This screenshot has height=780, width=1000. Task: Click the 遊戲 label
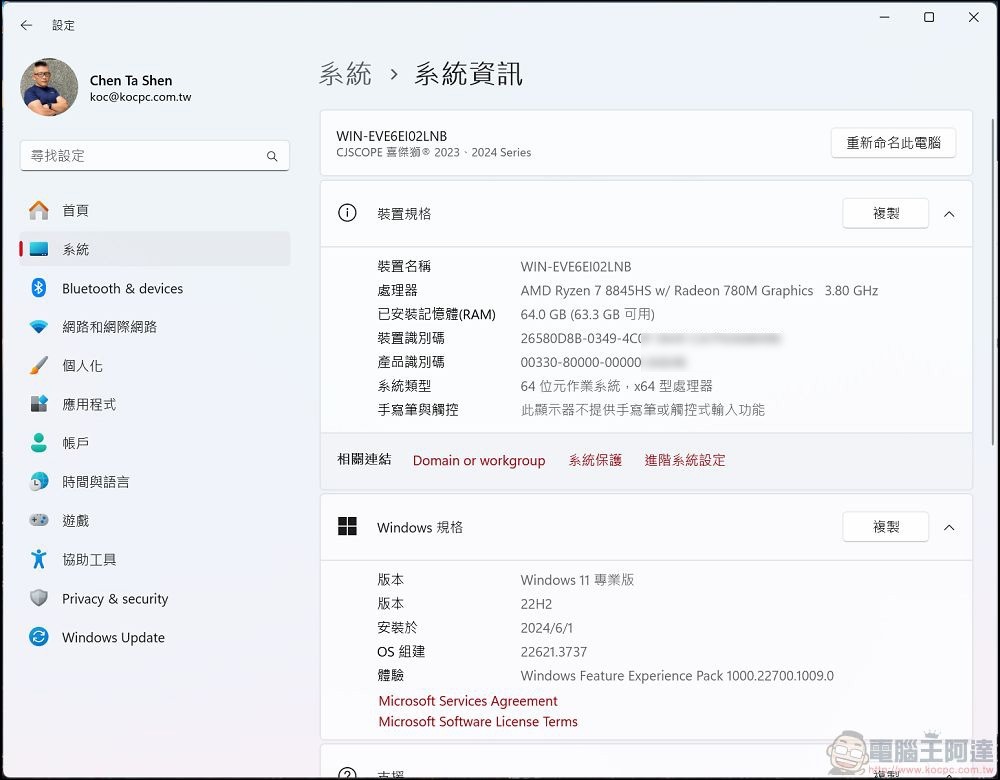pos(75,521)
